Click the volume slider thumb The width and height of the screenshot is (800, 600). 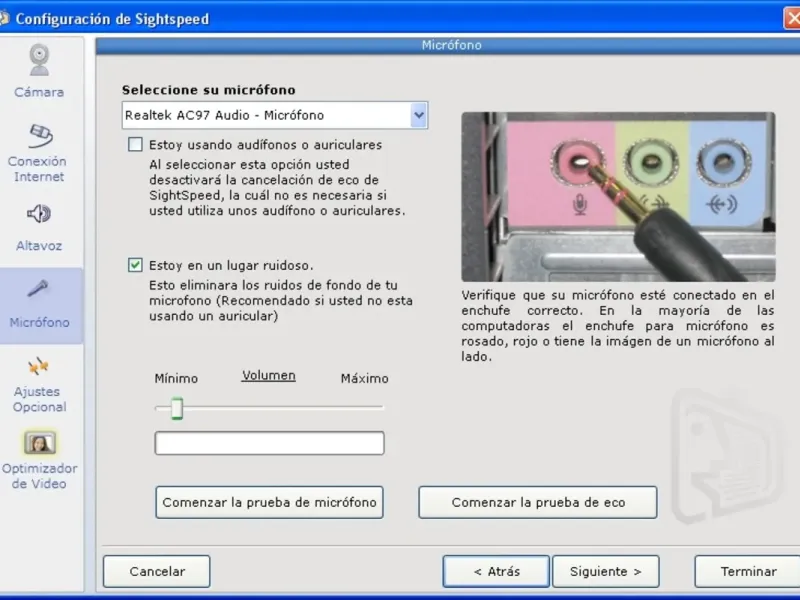177,408
